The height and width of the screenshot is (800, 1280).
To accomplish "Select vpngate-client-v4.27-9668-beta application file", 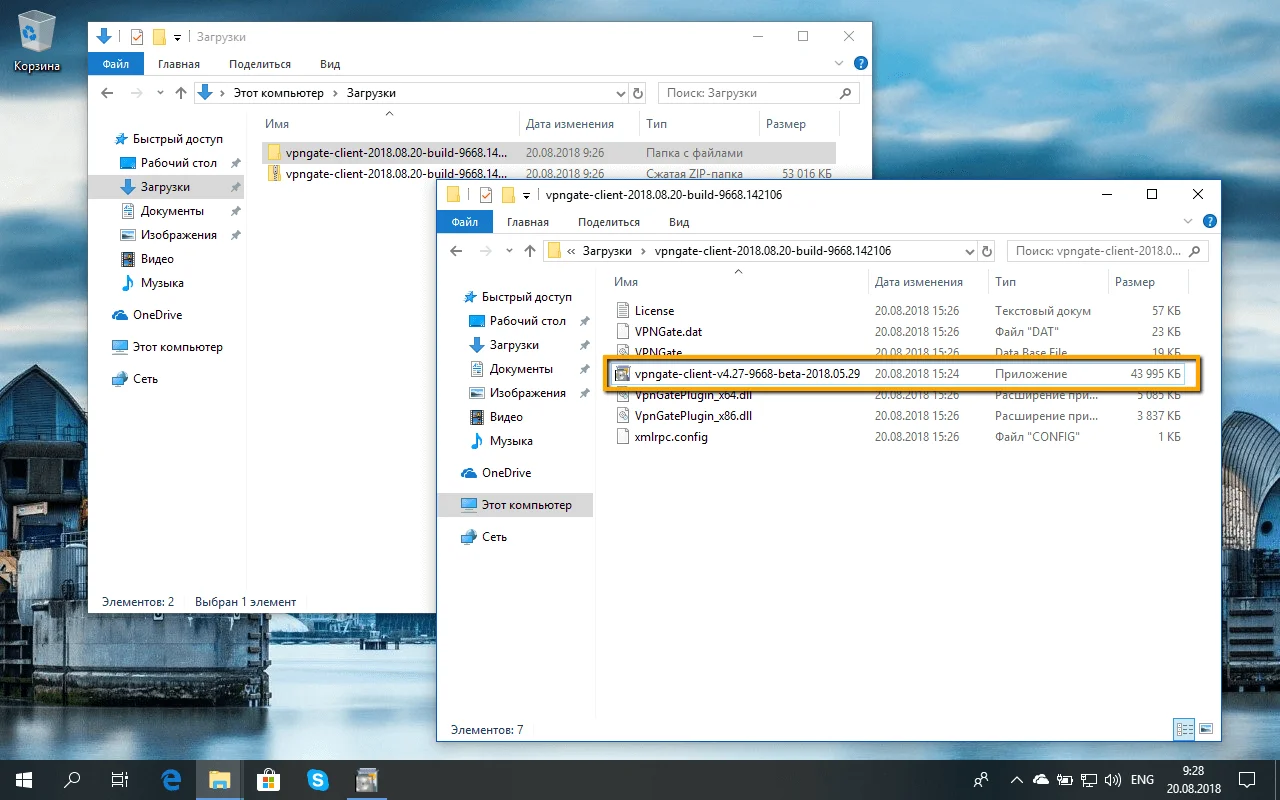I will (x=897, y=374).
